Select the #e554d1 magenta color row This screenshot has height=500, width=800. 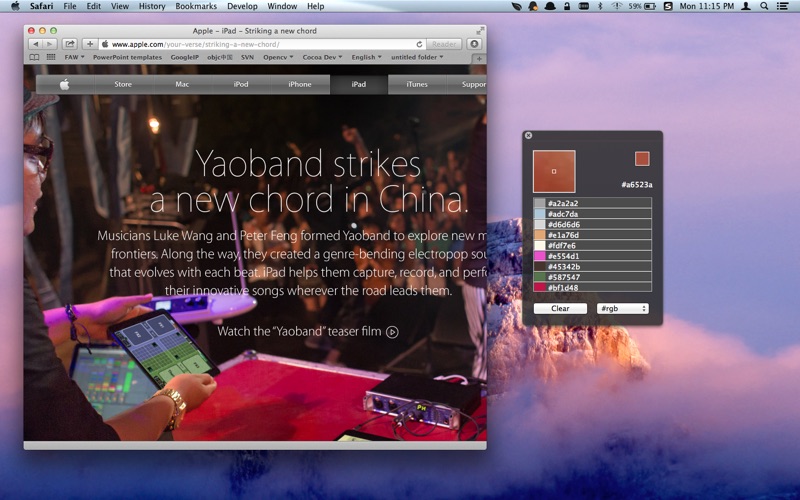click(x=592, y=256)
